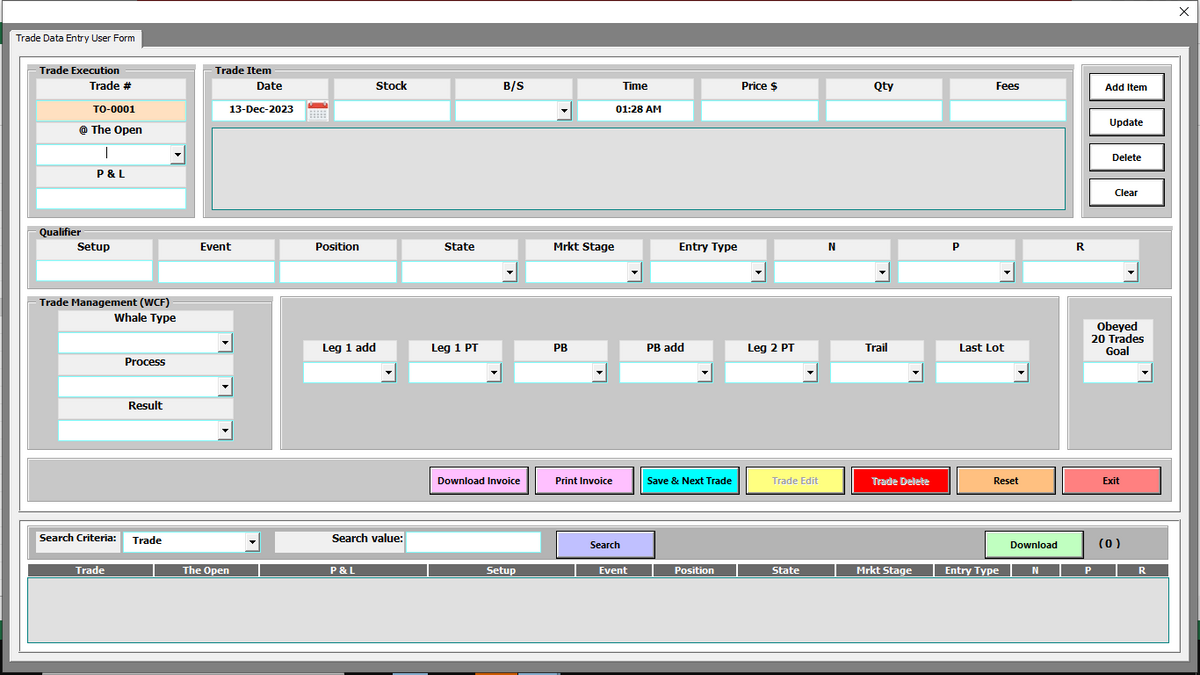Hit the Reset button
The image size is (1200, 675).
coord(1005,481)
